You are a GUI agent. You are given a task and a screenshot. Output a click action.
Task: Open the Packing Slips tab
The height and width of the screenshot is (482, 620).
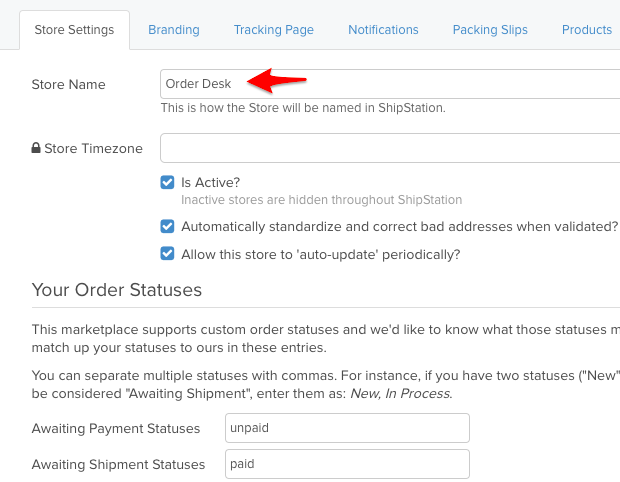point(490,30)
